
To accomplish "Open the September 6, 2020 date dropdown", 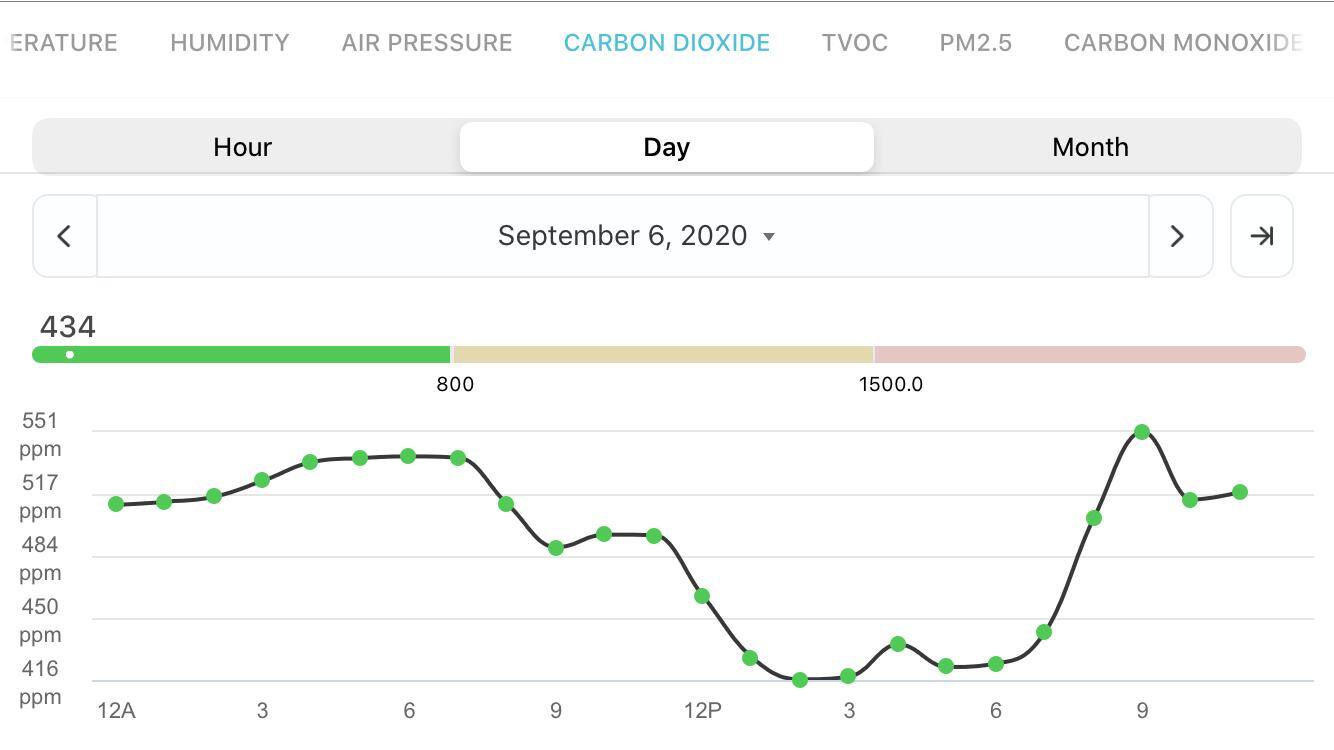I will pyautogui.click(x=636, y=236).
